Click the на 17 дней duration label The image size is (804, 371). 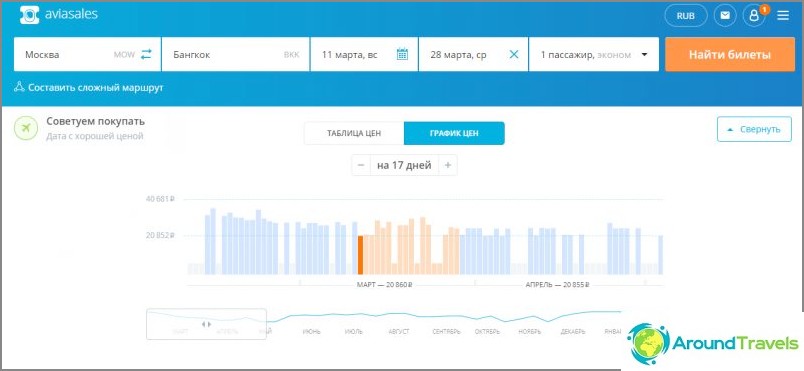pos(404,165)
